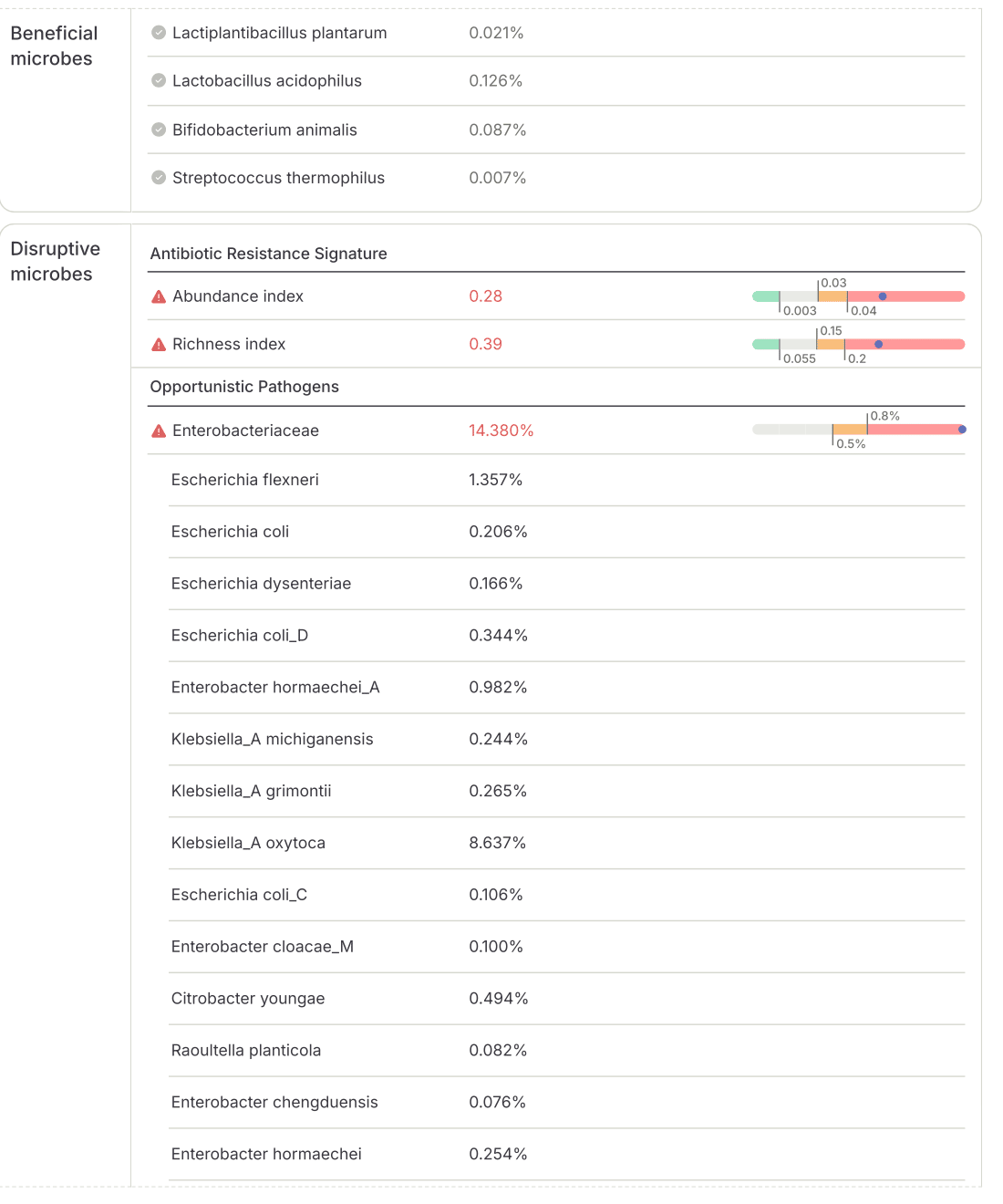
Task: Click warning triangle next to Abundance index
Action: pyautogui.click(x=159, y=296)
